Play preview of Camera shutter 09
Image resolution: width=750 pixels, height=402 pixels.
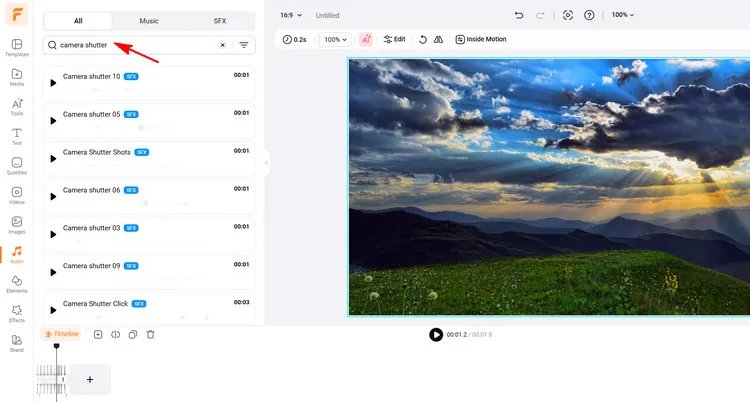pyautogui.click(x=53, y=272)
